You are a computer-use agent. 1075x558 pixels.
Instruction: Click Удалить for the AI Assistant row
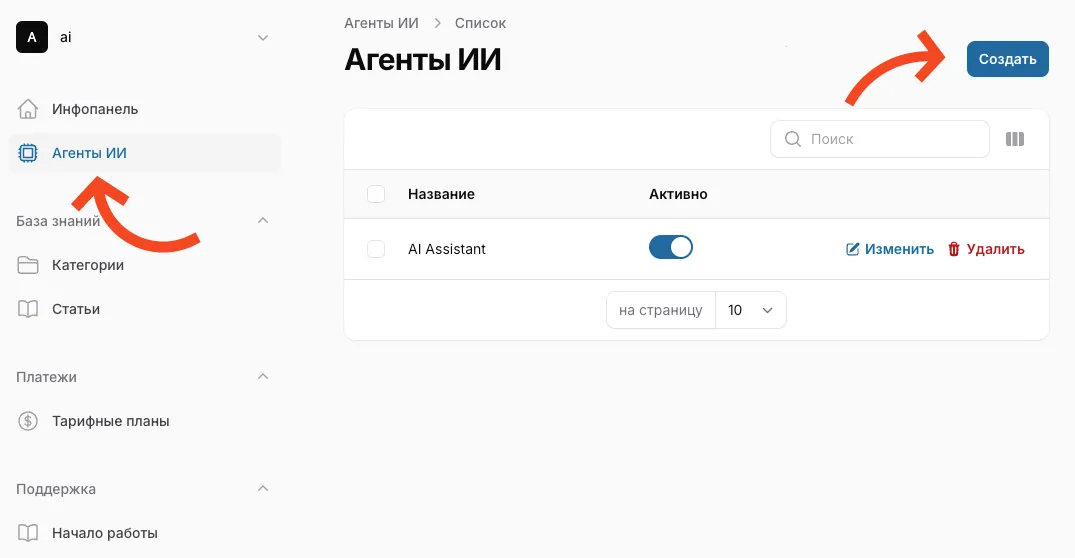[x=986, y=249]
